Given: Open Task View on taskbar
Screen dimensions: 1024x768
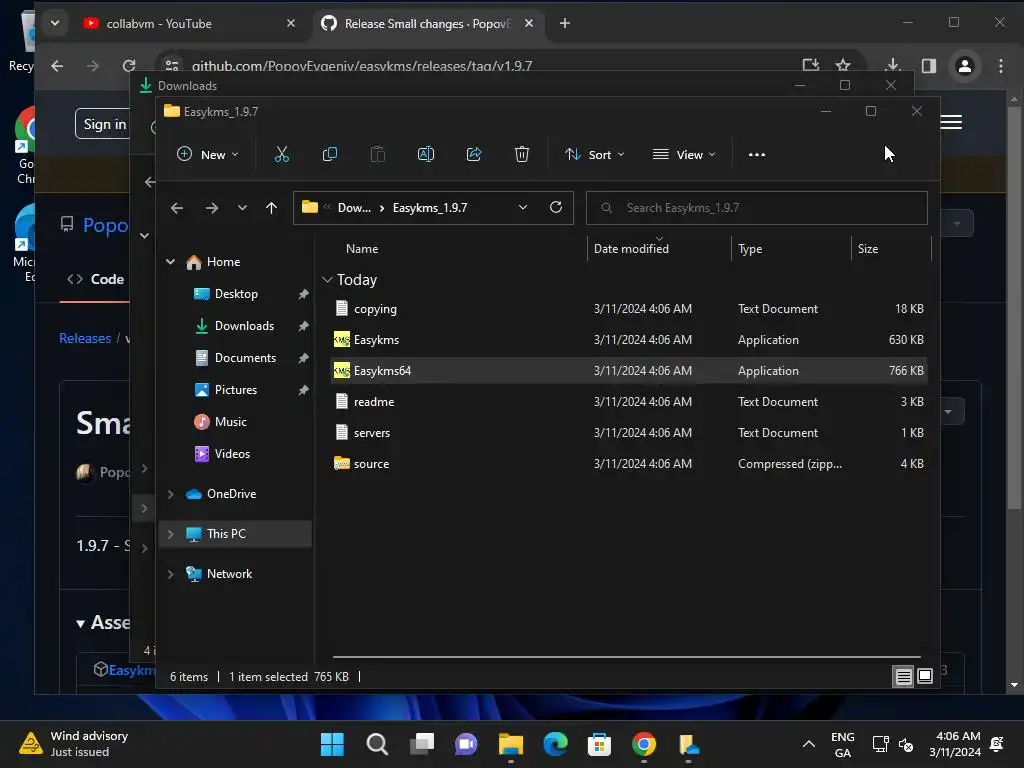Looking at the screenshot, I should pos(422,744).
